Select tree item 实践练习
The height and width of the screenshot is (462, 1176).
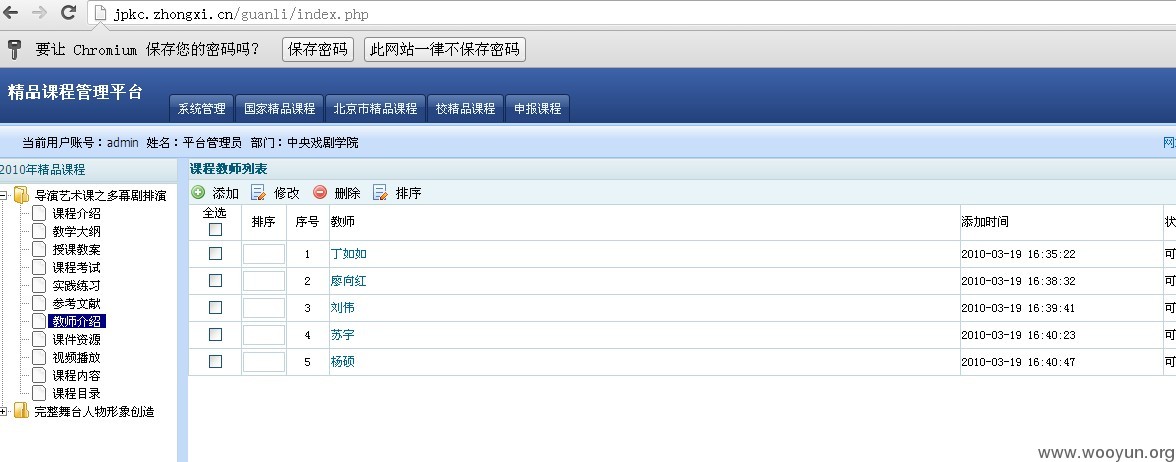tap(76, 286)
